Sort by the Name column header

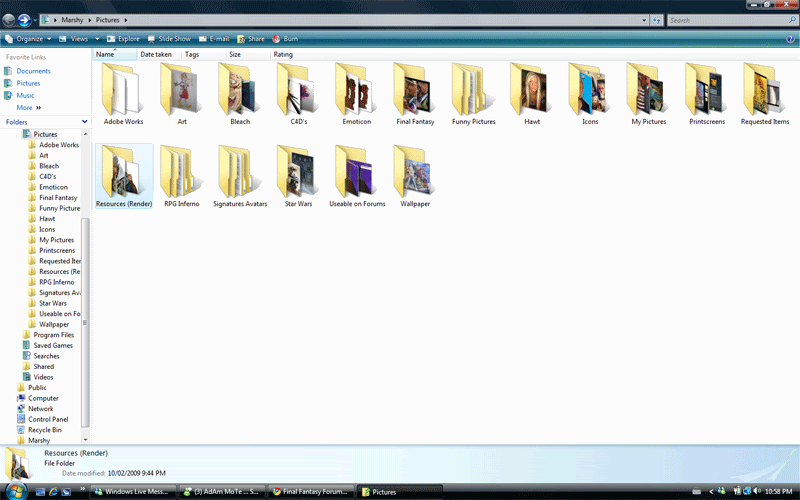point(115,54)
